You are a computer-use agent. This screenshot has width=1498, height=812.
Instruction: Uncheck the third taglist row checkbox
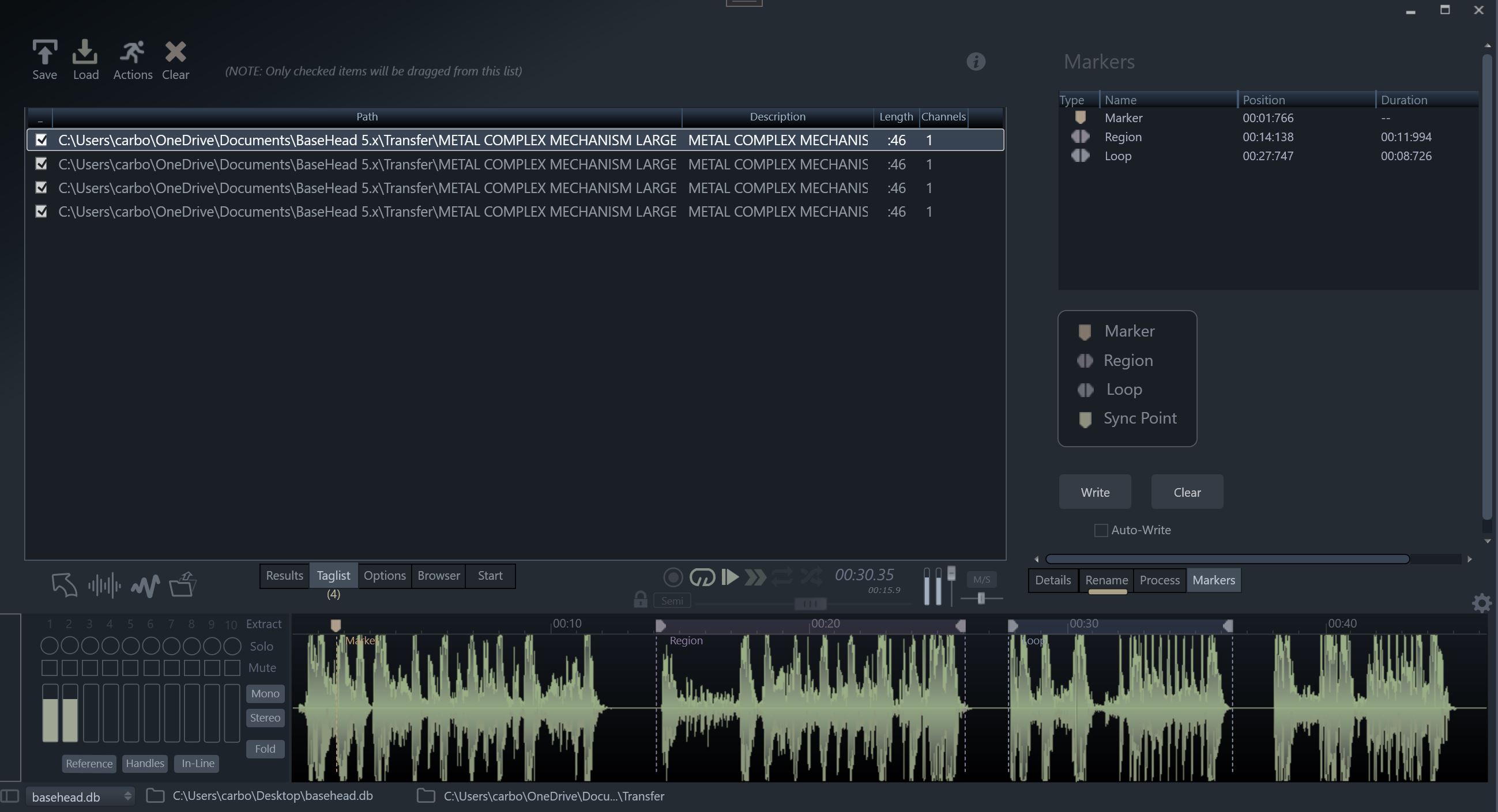(42, 187)
